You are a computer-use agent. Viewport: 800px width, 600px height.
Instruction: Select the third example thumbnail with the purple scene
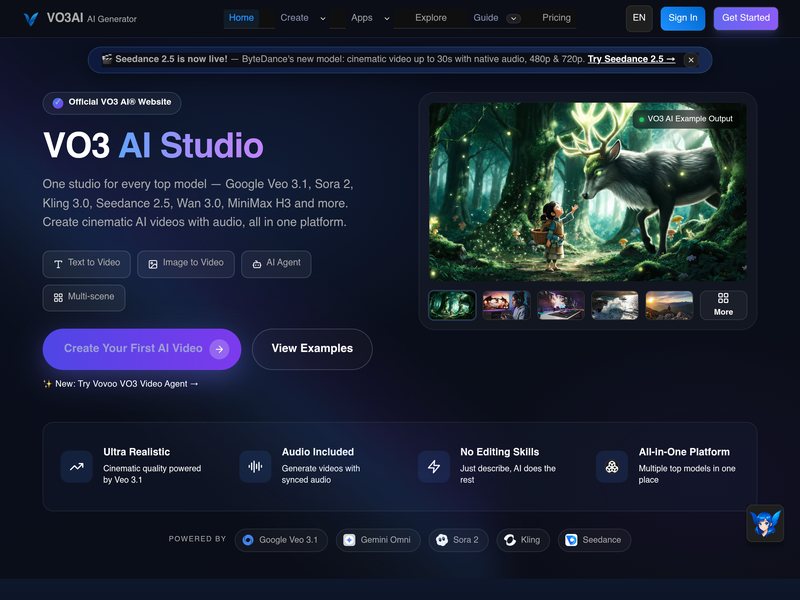pyautogui.click(x=561, y=305)
